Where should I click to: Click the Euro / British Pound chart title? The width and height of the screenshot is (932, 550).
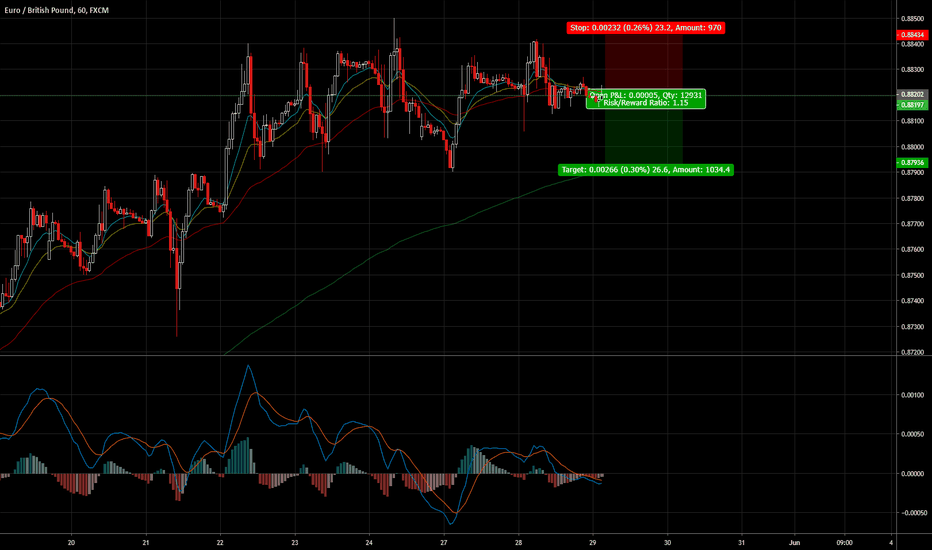pyautogui.click(x=56, y=10)
